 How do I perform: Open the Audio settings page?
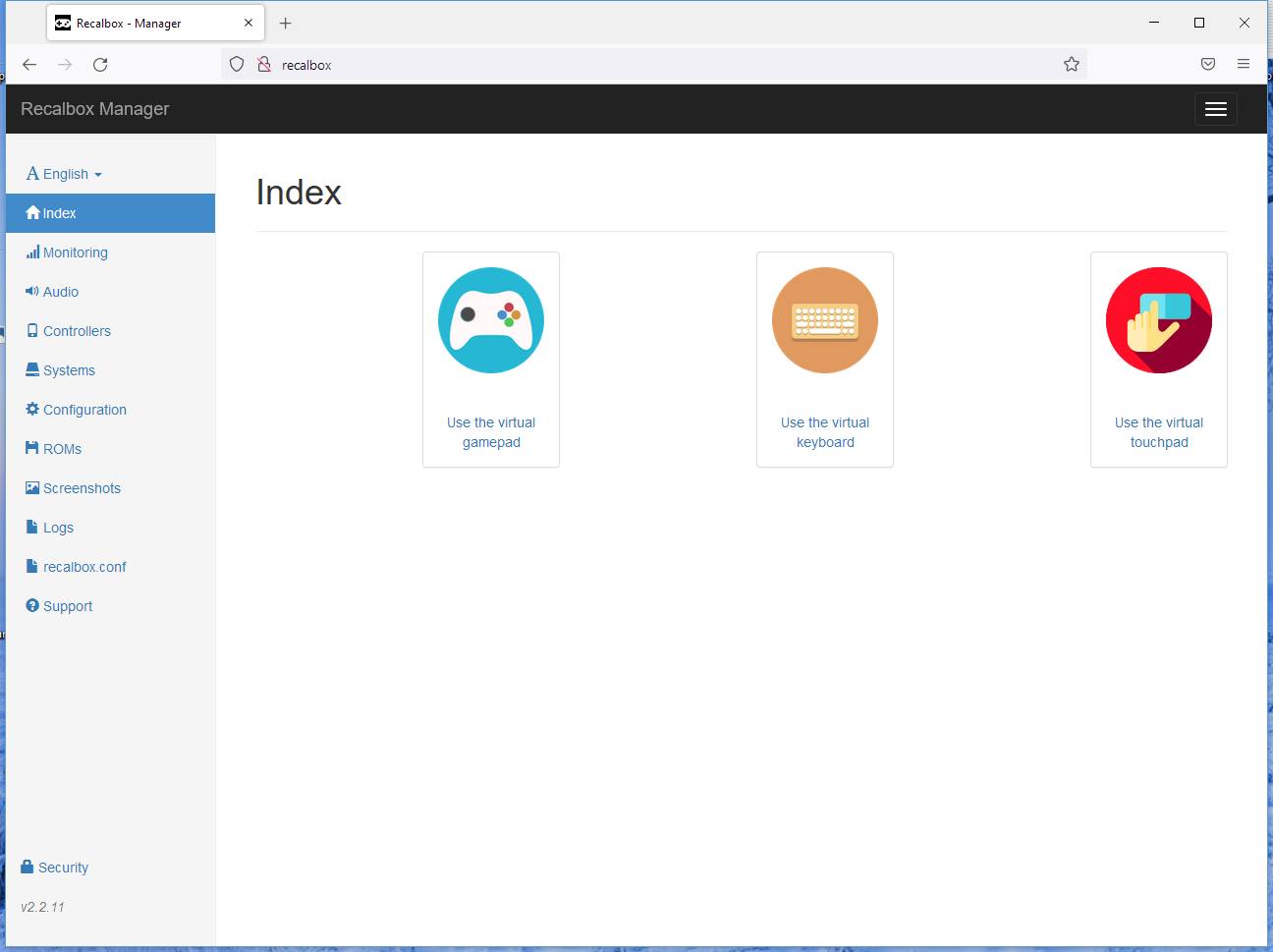[61, 292]
